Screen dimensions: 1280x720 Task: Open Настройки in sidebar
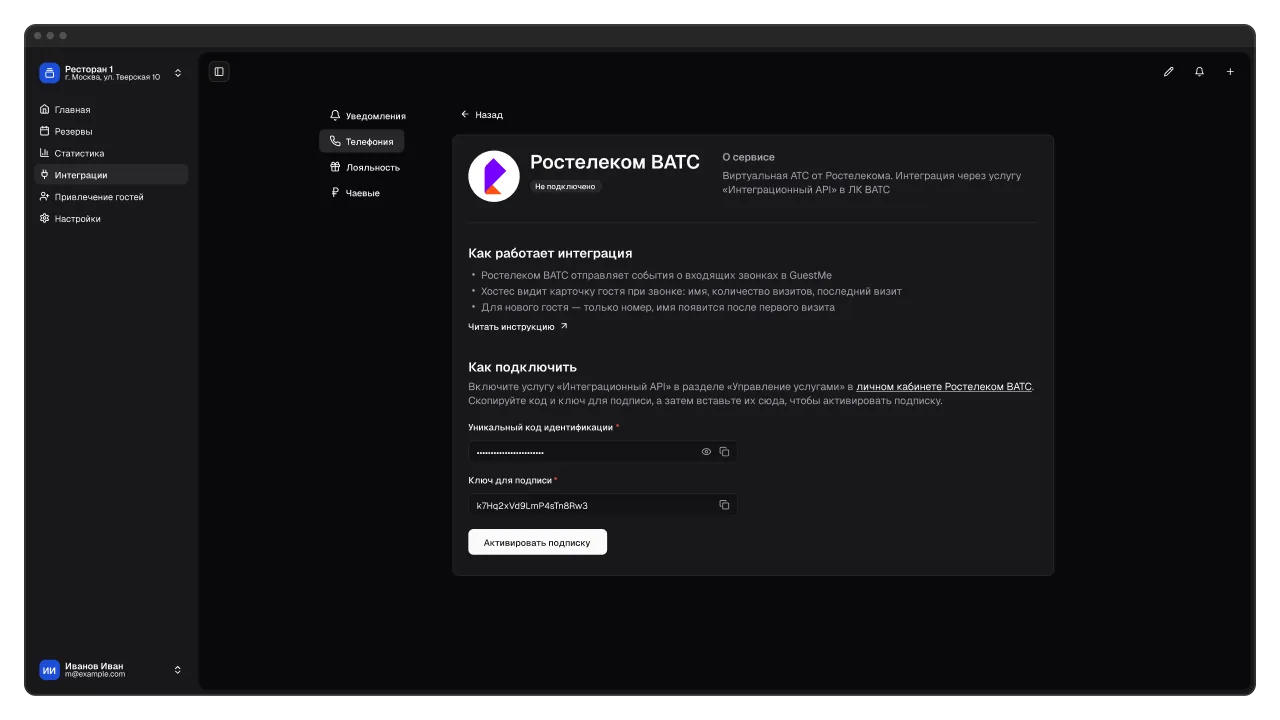[111, 219]
